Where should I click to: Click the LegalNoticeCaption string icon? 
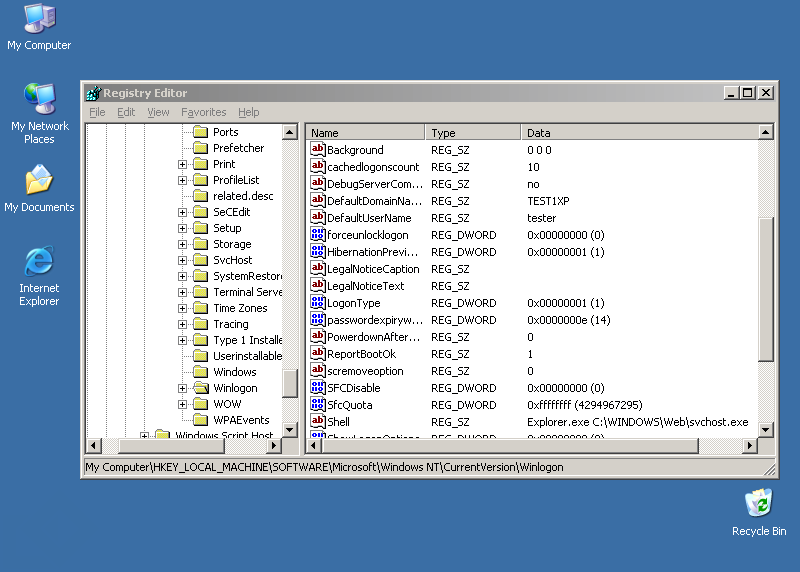(x=317, y=268)
